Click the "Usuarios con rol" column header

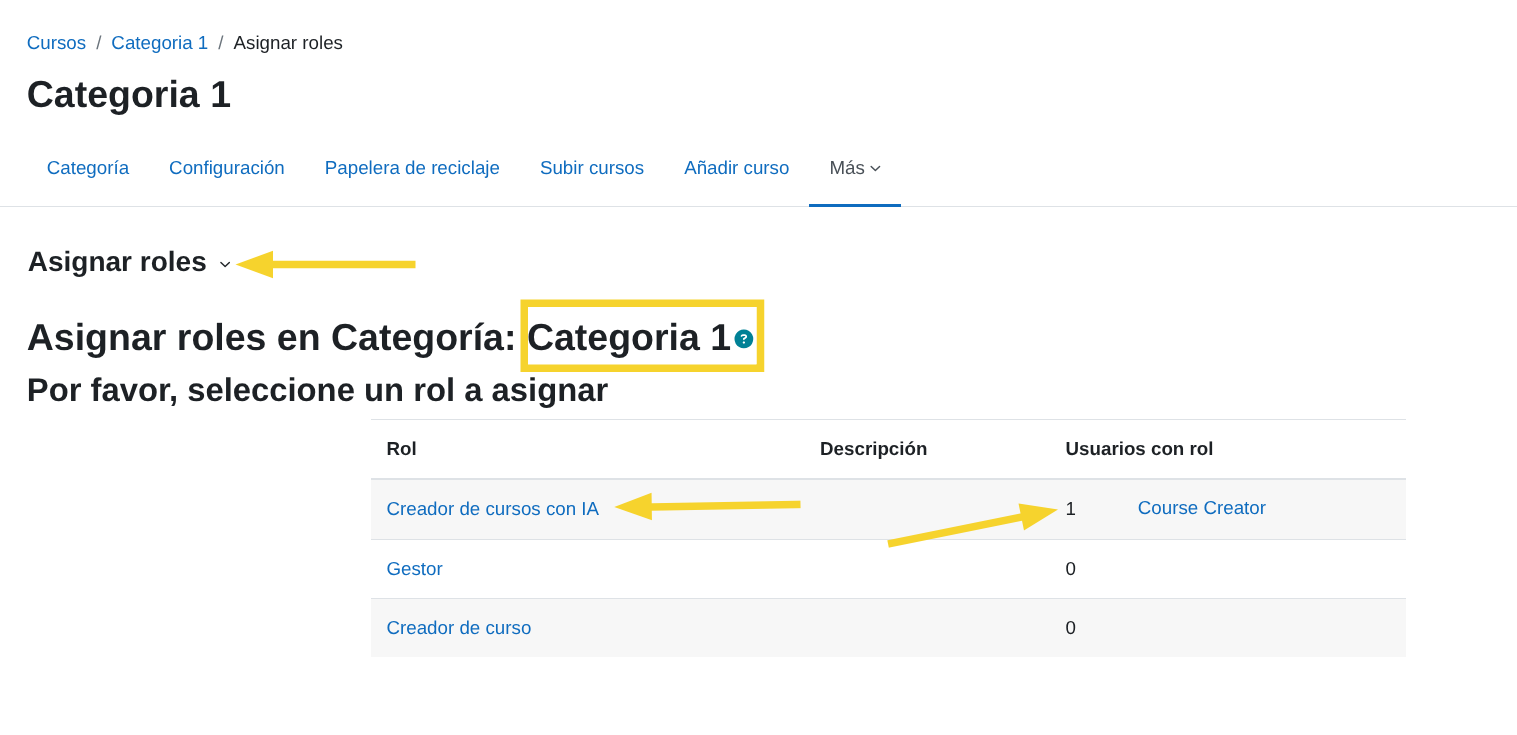click(1138, 448)
